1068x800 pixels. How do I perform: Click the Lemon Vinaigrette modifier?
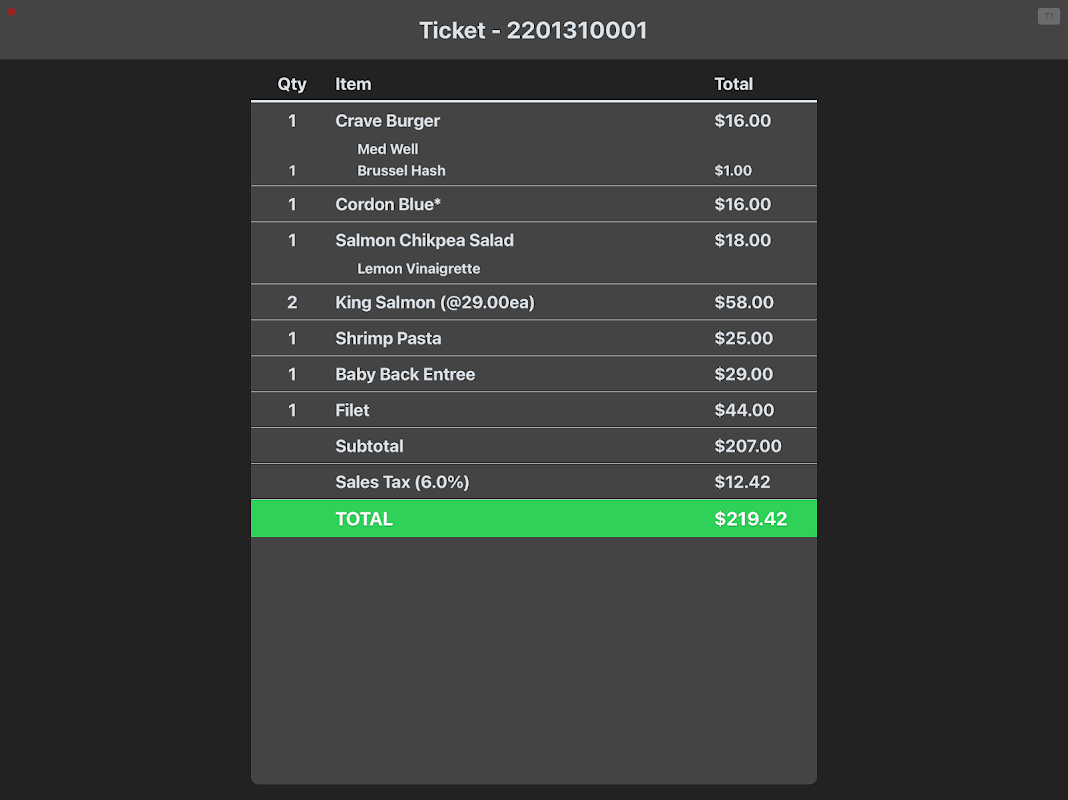tap(419, 269)
